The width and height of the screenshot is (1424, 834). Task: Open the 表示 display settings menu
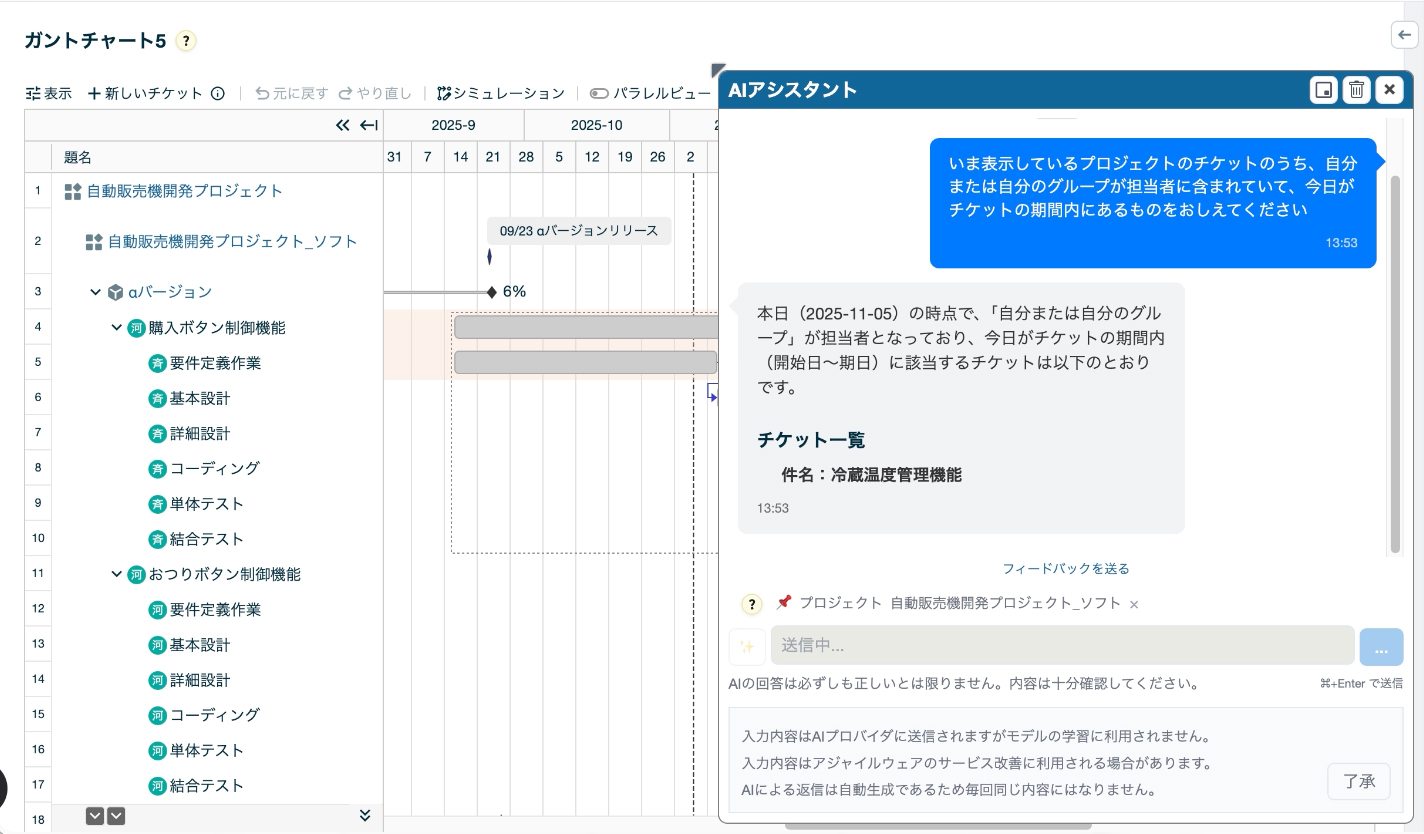(48, 93)
